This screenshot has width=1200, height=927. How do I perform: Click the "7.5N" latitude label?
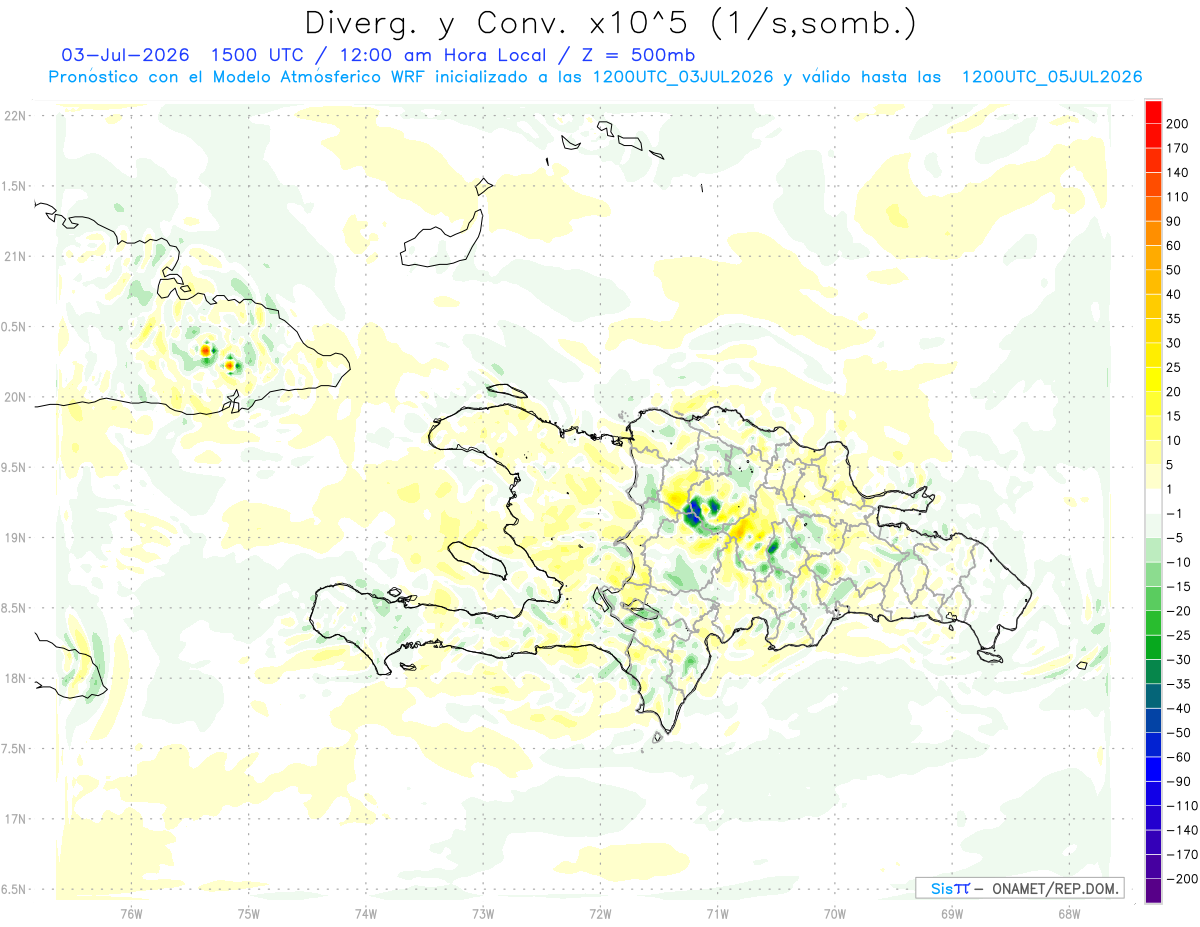point(15,749)
